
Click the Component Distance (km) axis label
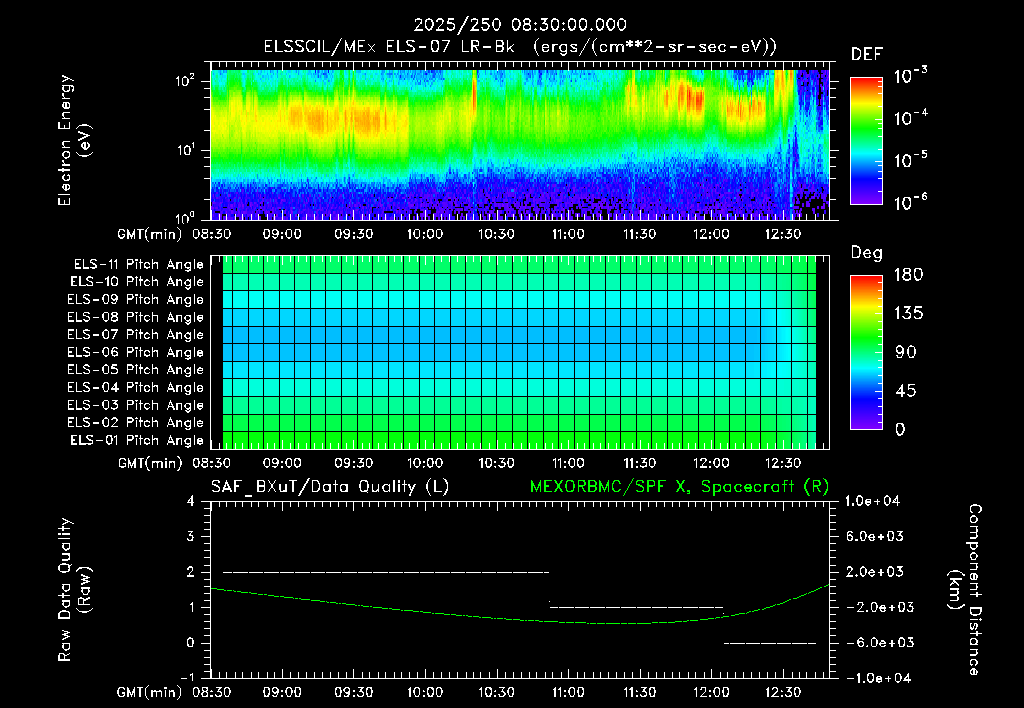(x=965, y=590)
